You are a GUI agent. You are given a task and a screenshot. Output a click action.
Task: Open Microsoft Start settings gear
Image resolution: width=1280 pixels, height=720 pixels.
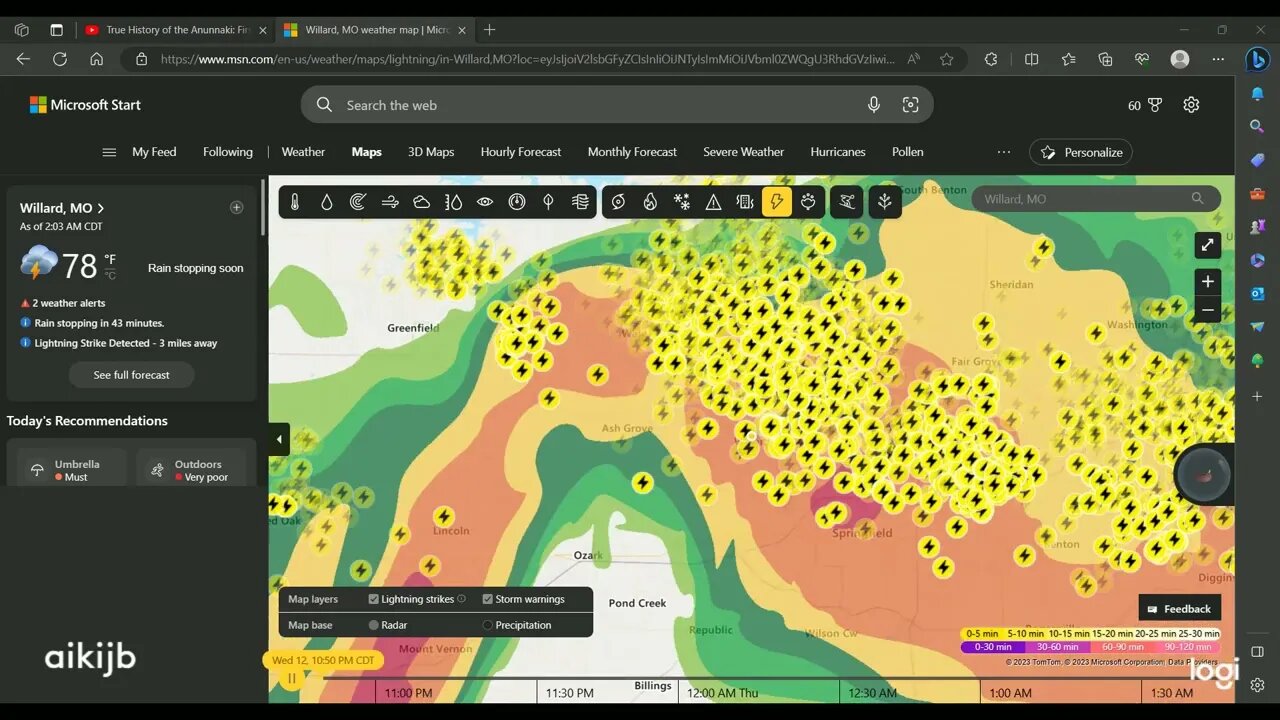click(x=1191, y=105)
